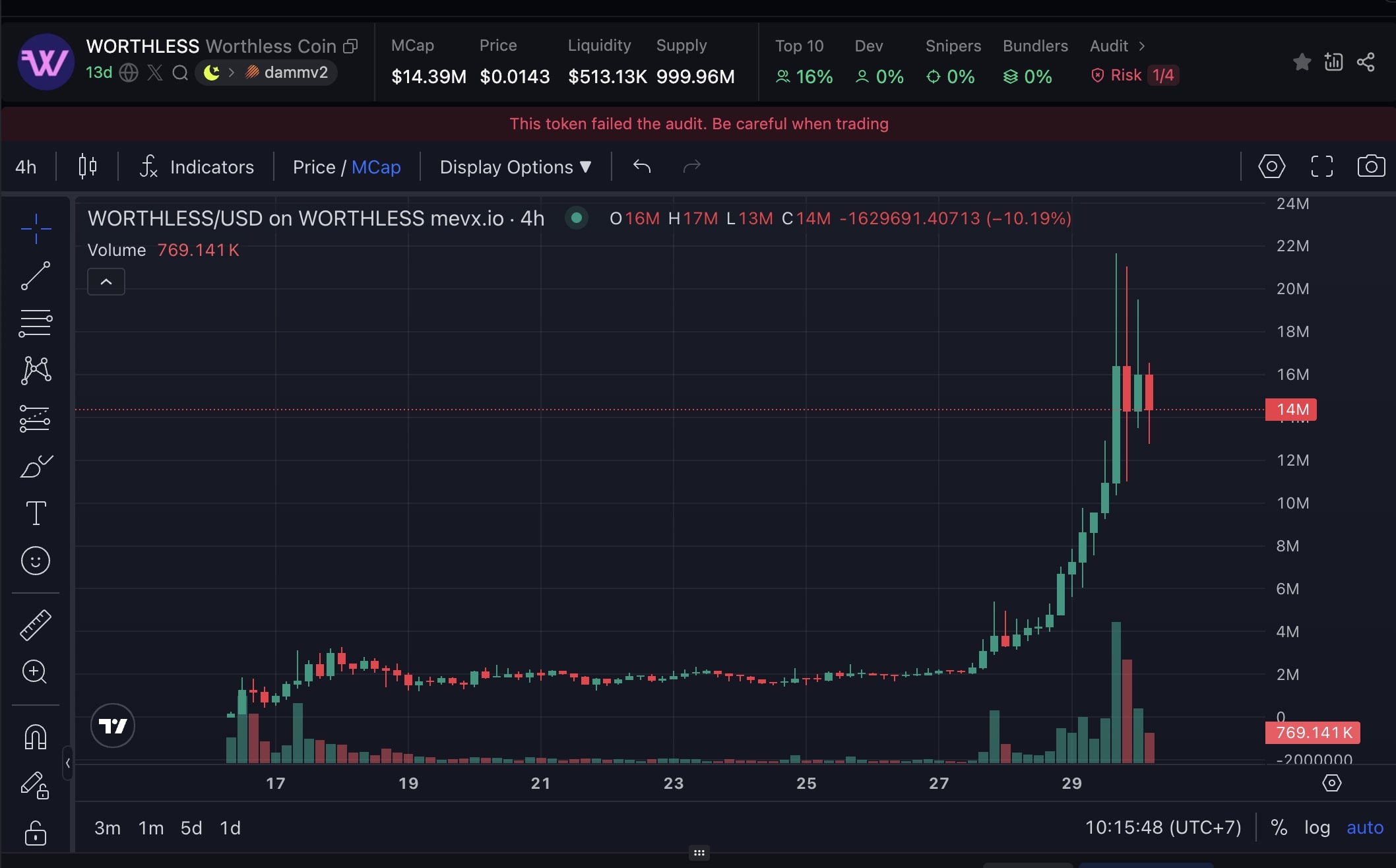This screenshot has height=868, width=1396.
Task: Select the text annotation tool
Action: click(36, 513)
